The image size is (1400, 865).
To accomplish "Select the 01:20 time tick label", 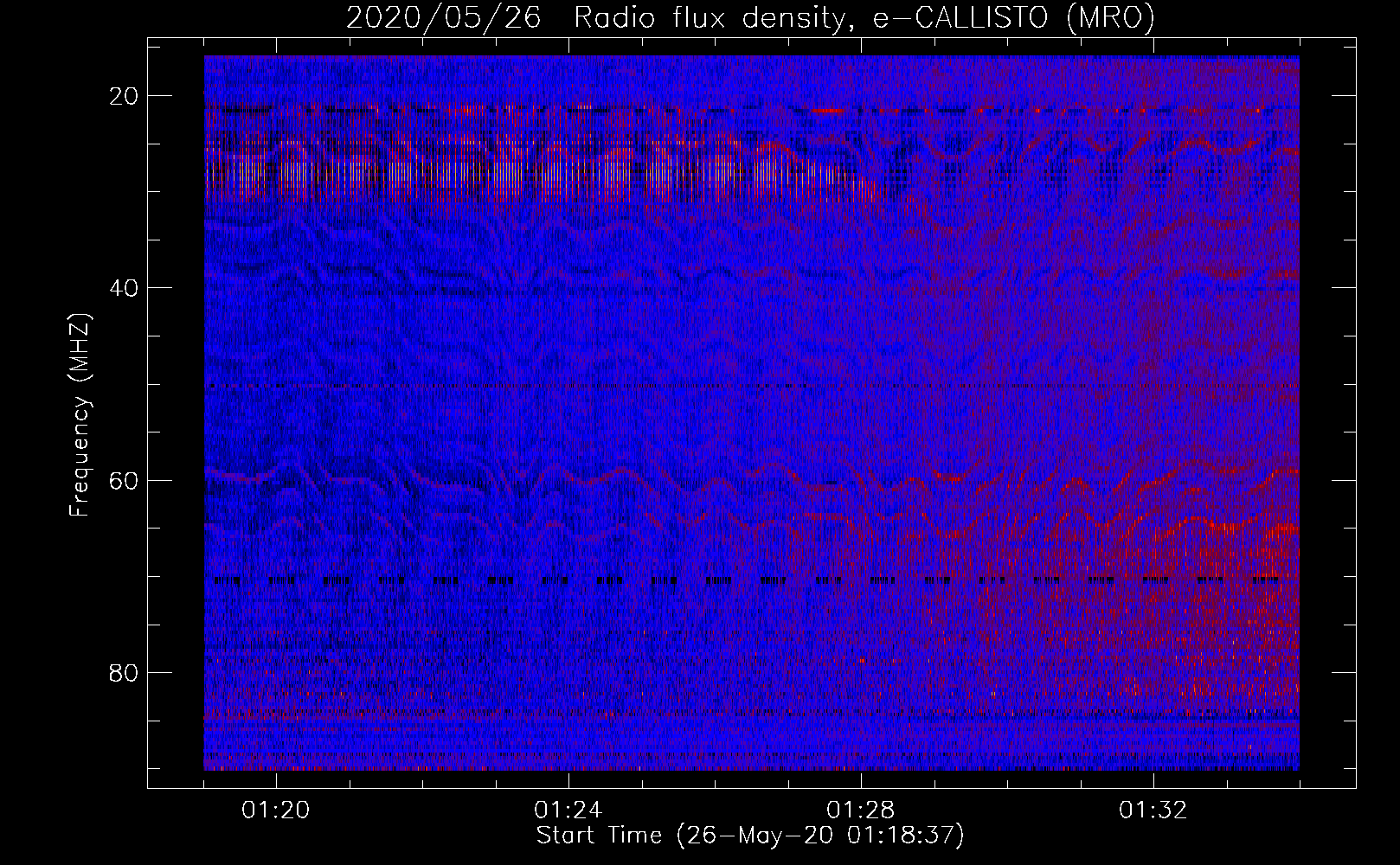I will (x=276, y=811).
